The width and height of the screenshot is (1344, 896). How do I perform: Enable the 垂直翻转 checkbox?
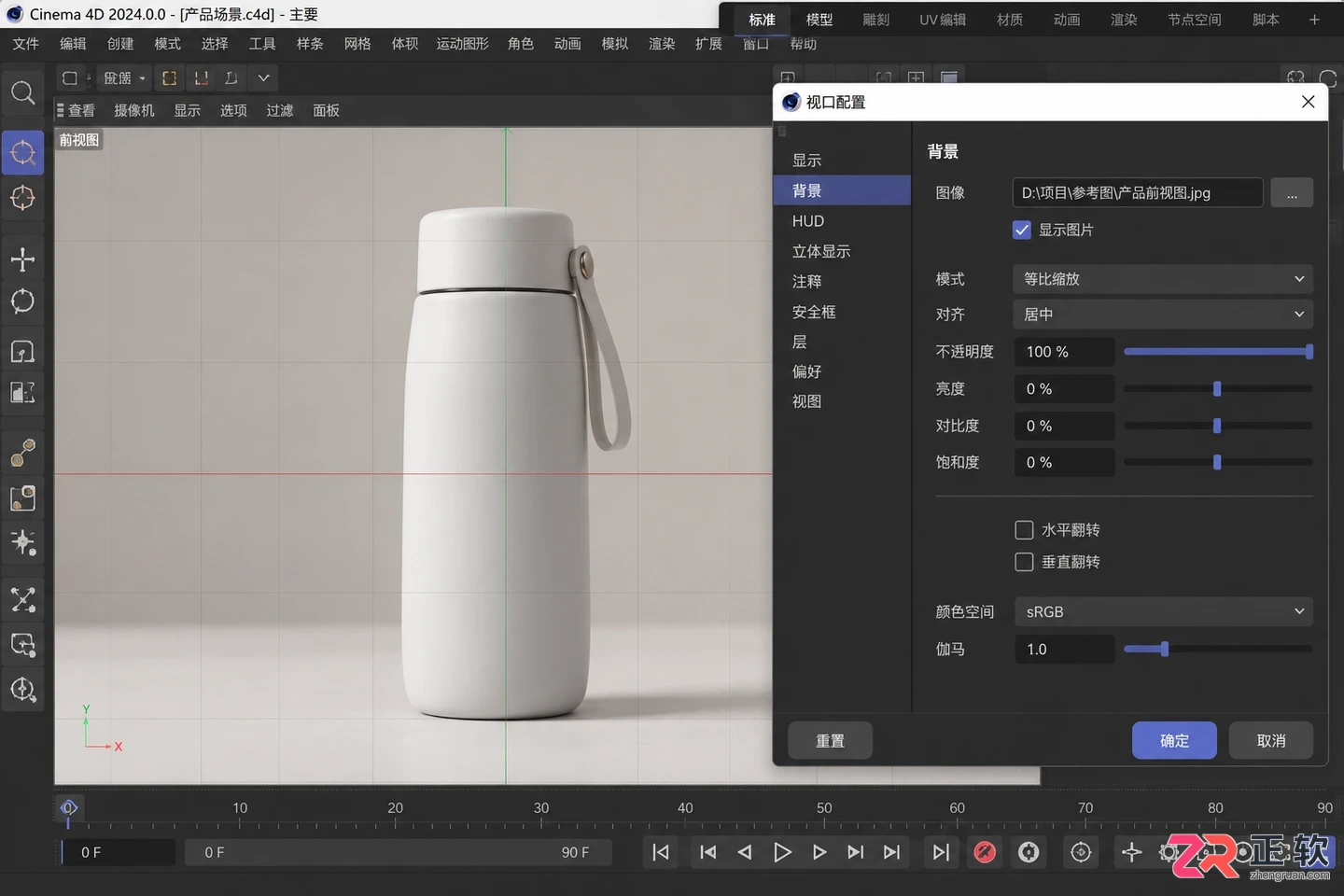[1024, 562]
